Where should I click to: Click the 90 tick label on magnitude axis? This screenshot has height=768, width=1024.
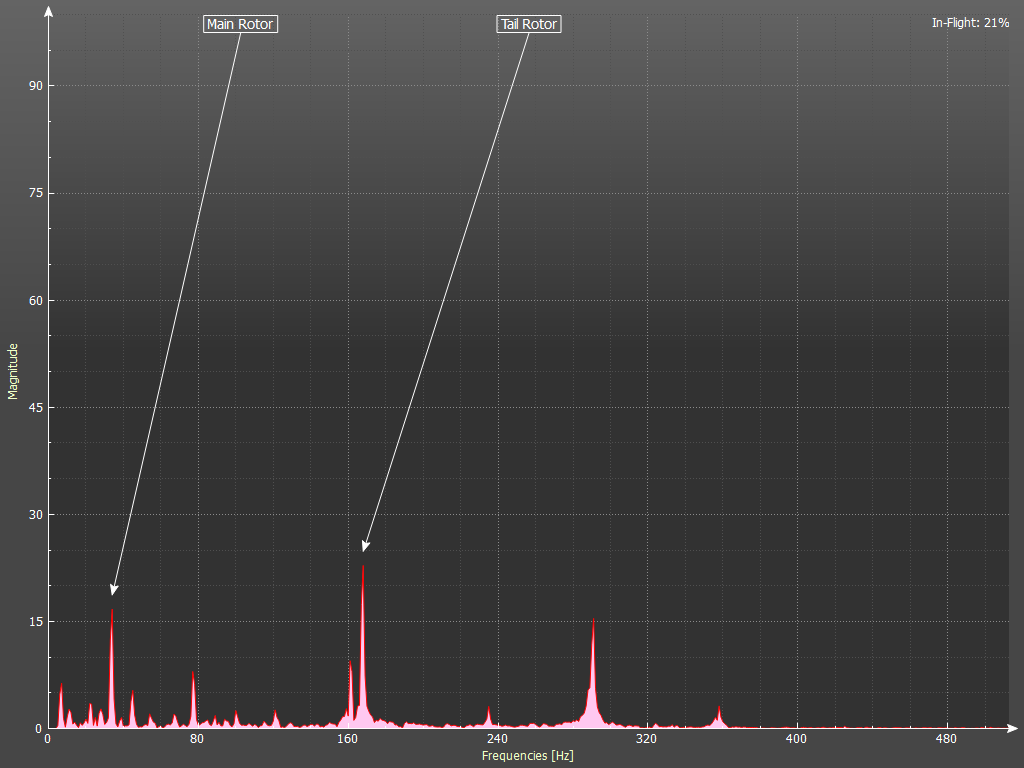coord(35,86)
